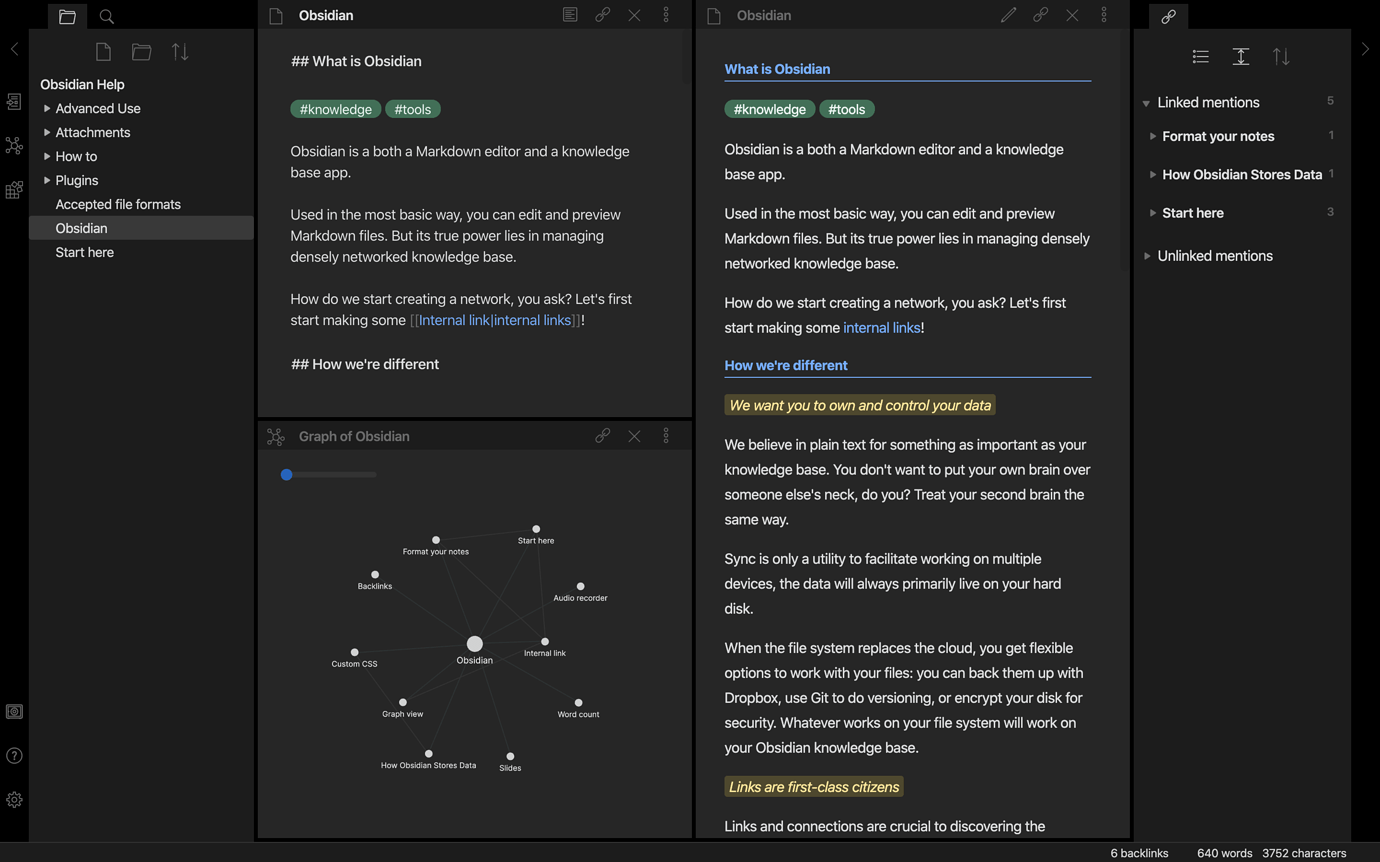
Task: Expand How Obsidian Stores Data backlink results
Action: [1153, 174]
